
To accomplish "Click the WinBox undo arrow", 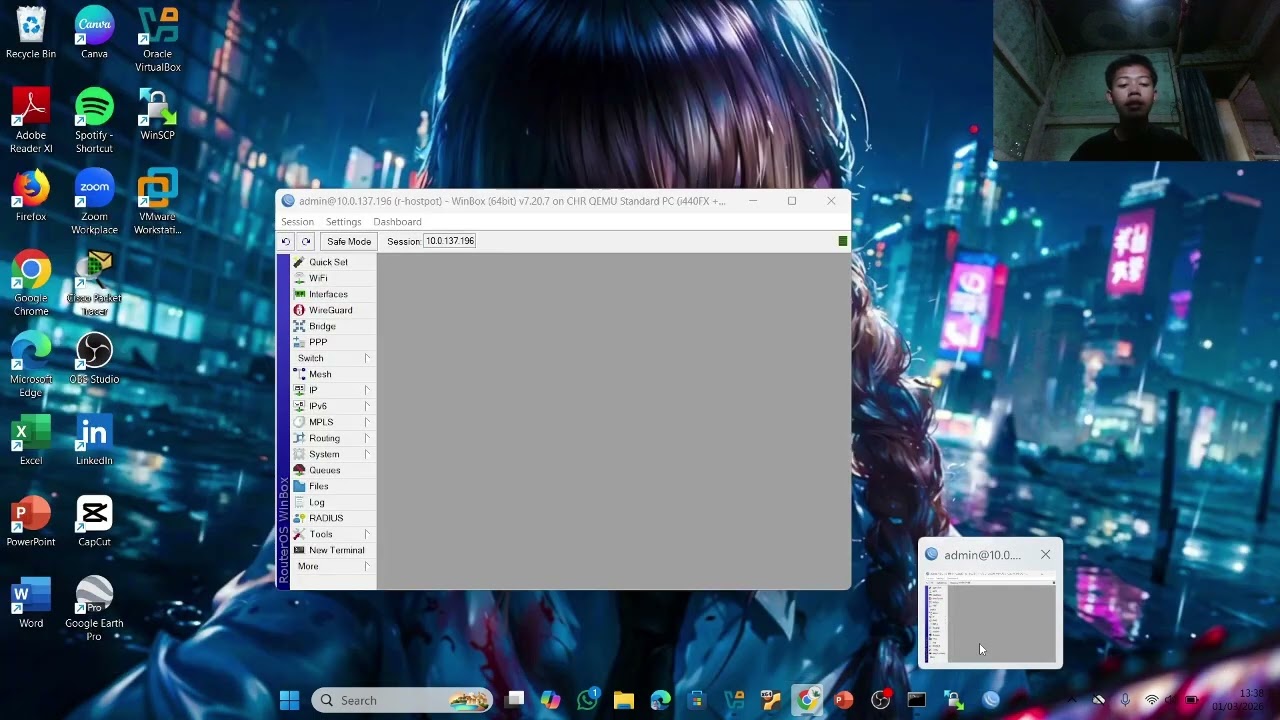I will tap(286, 241).
